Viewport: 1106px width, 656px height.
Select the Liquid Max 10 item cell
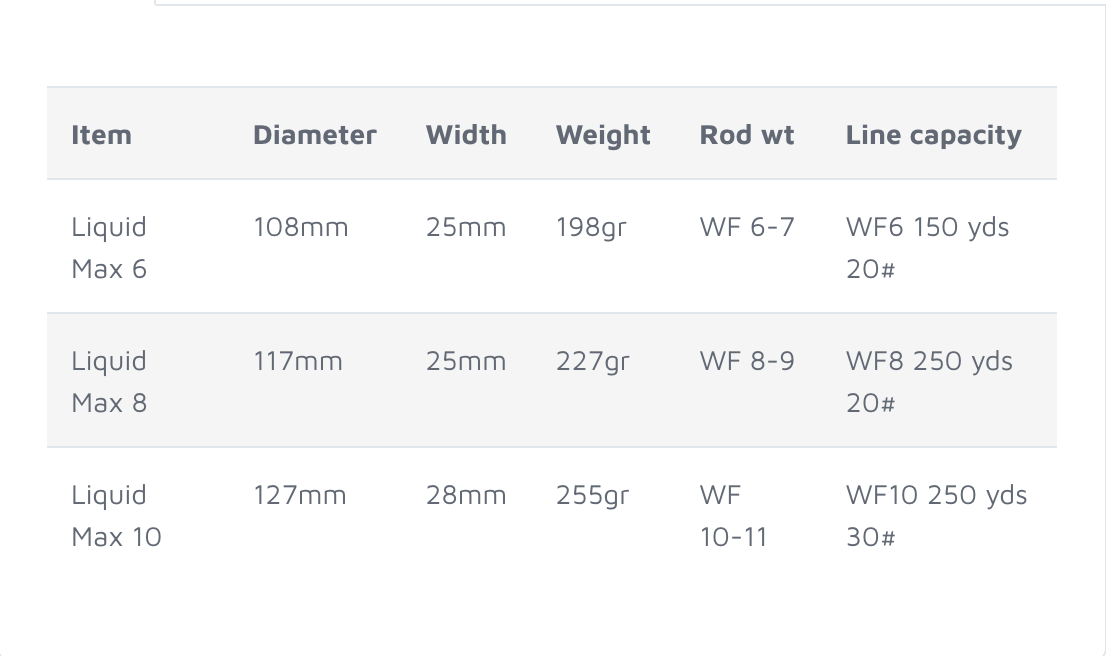[x=116, y=516]
